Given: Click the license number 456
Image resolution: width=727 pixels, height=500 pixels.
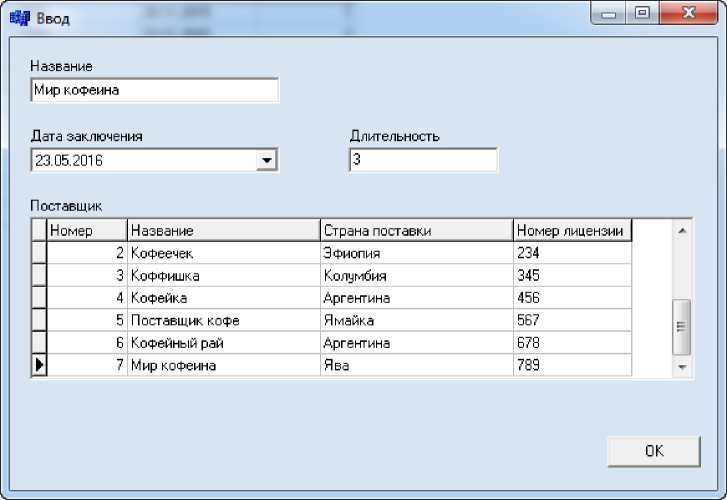Looking at the screenshot, I should click(x=572, y=298).
